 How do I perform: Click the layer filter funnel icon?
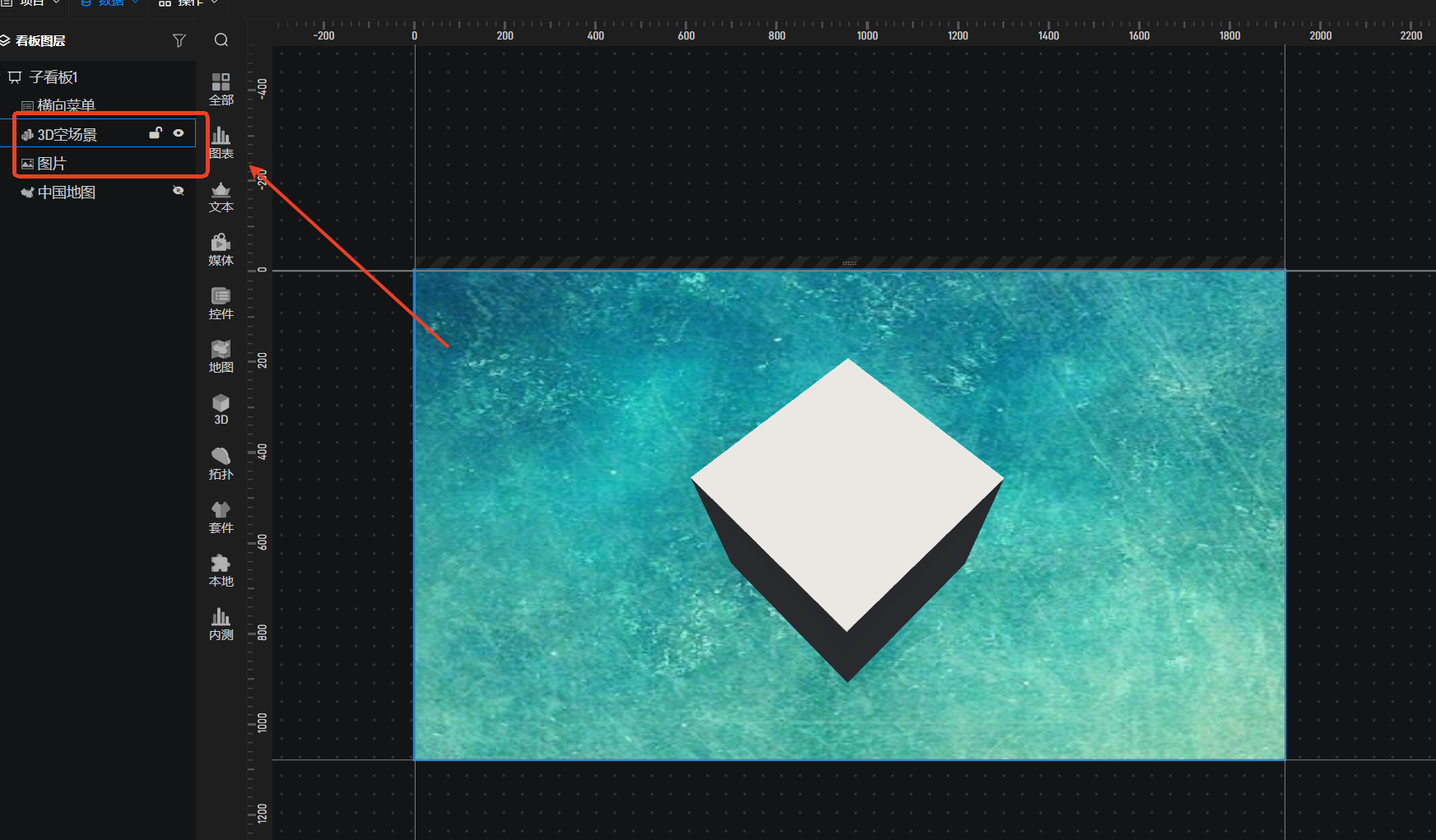pyautogui.click(x=179, y=40)
